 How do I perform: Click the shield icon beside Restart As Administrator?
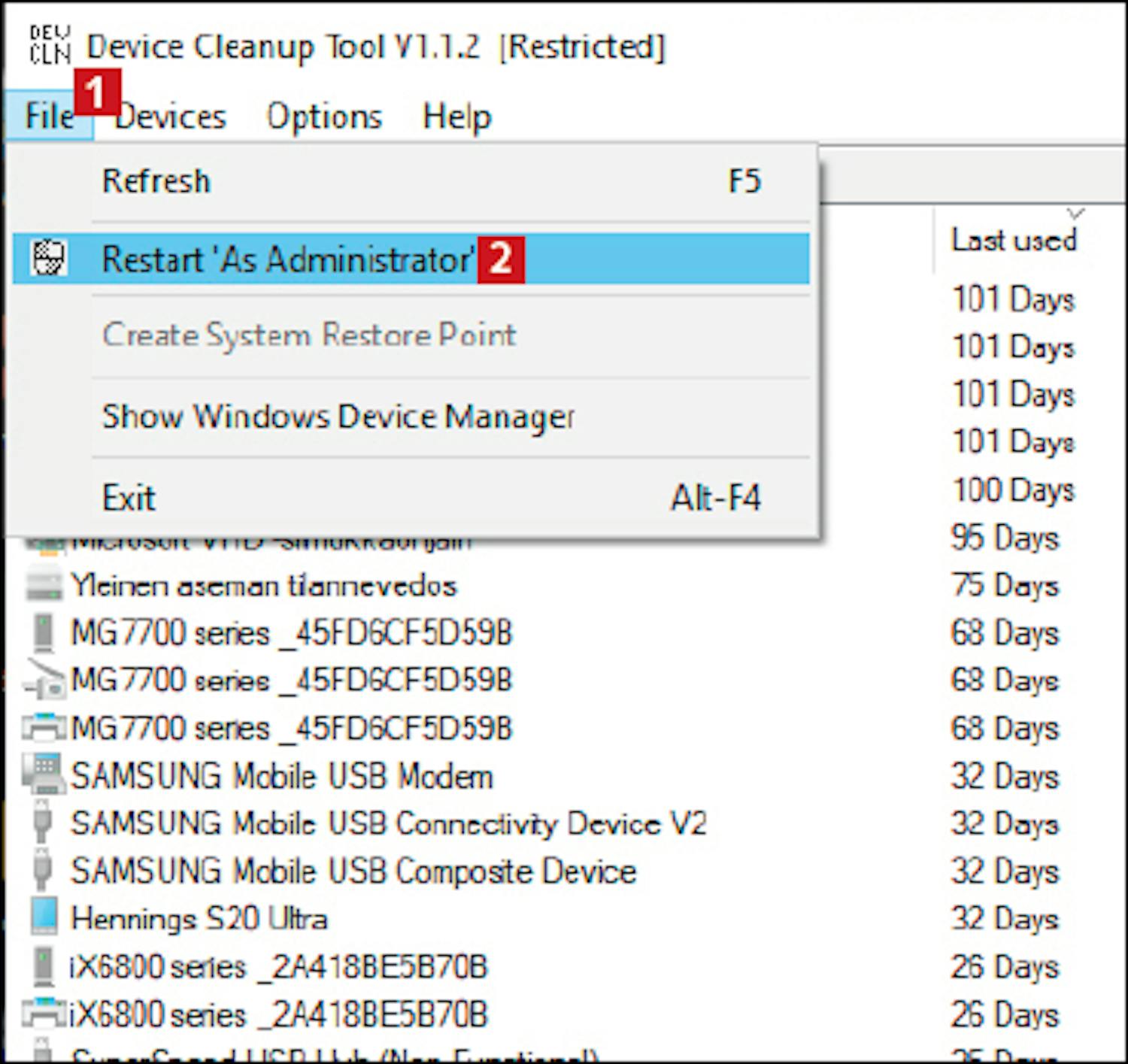click(50, 259)
